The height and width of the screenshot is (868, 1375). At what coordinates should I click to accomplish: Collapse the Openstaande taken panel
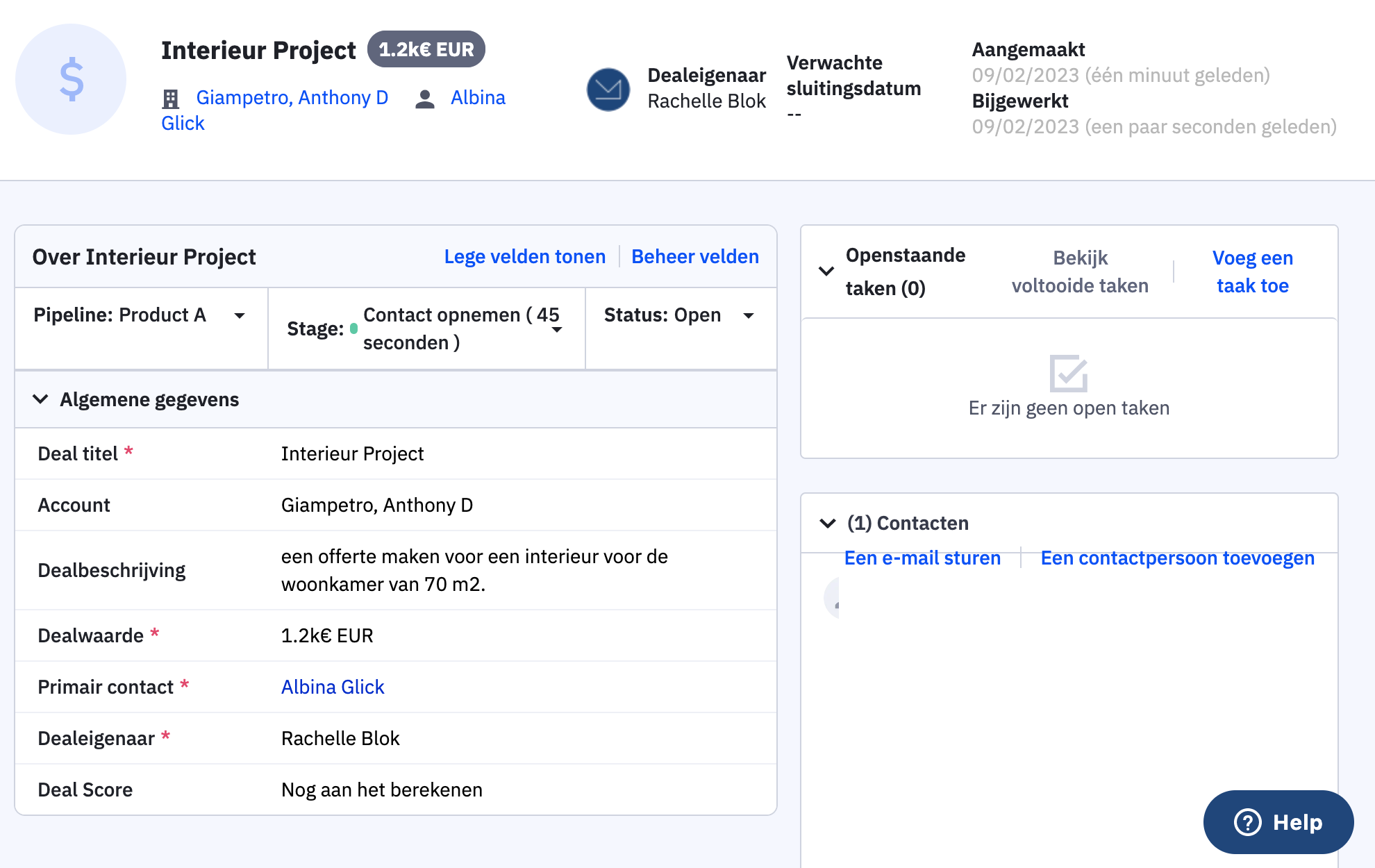tap(826, 272)
